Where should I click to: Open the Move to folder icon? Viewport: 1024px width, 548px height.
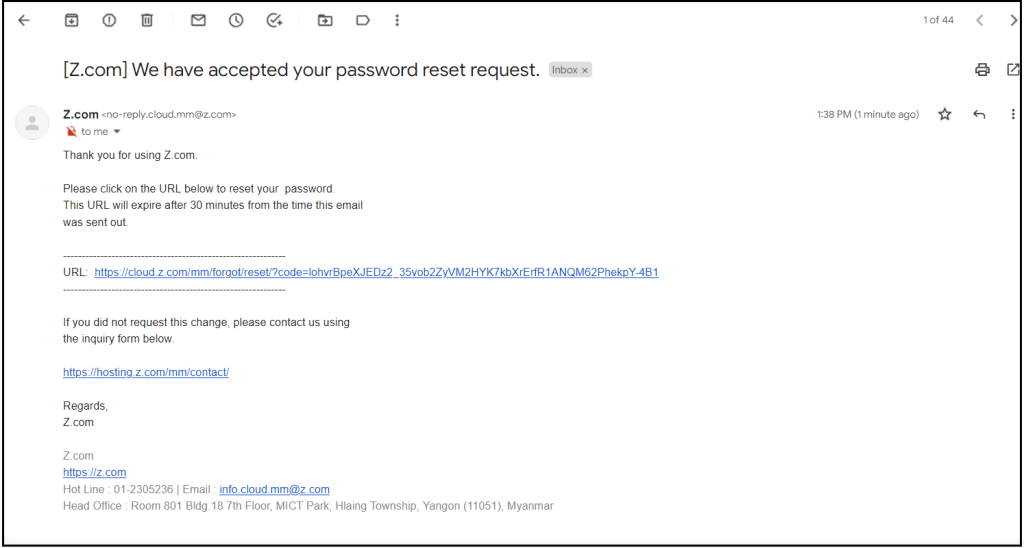(x=325, y=20)
